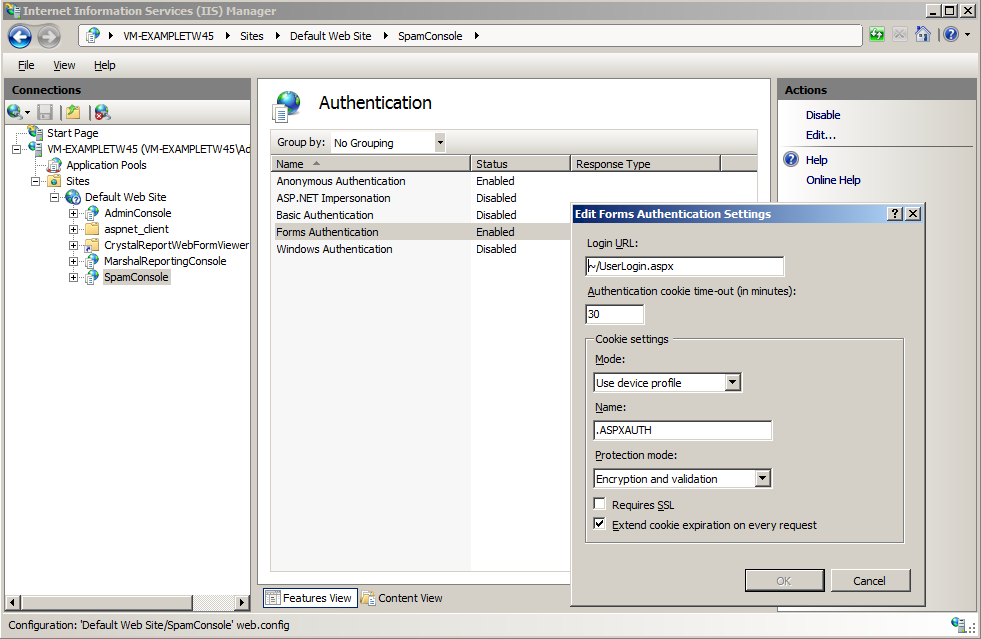Expand the AdminConsole tree node
This screenshot has width=981, height=639.
[74, 213]
